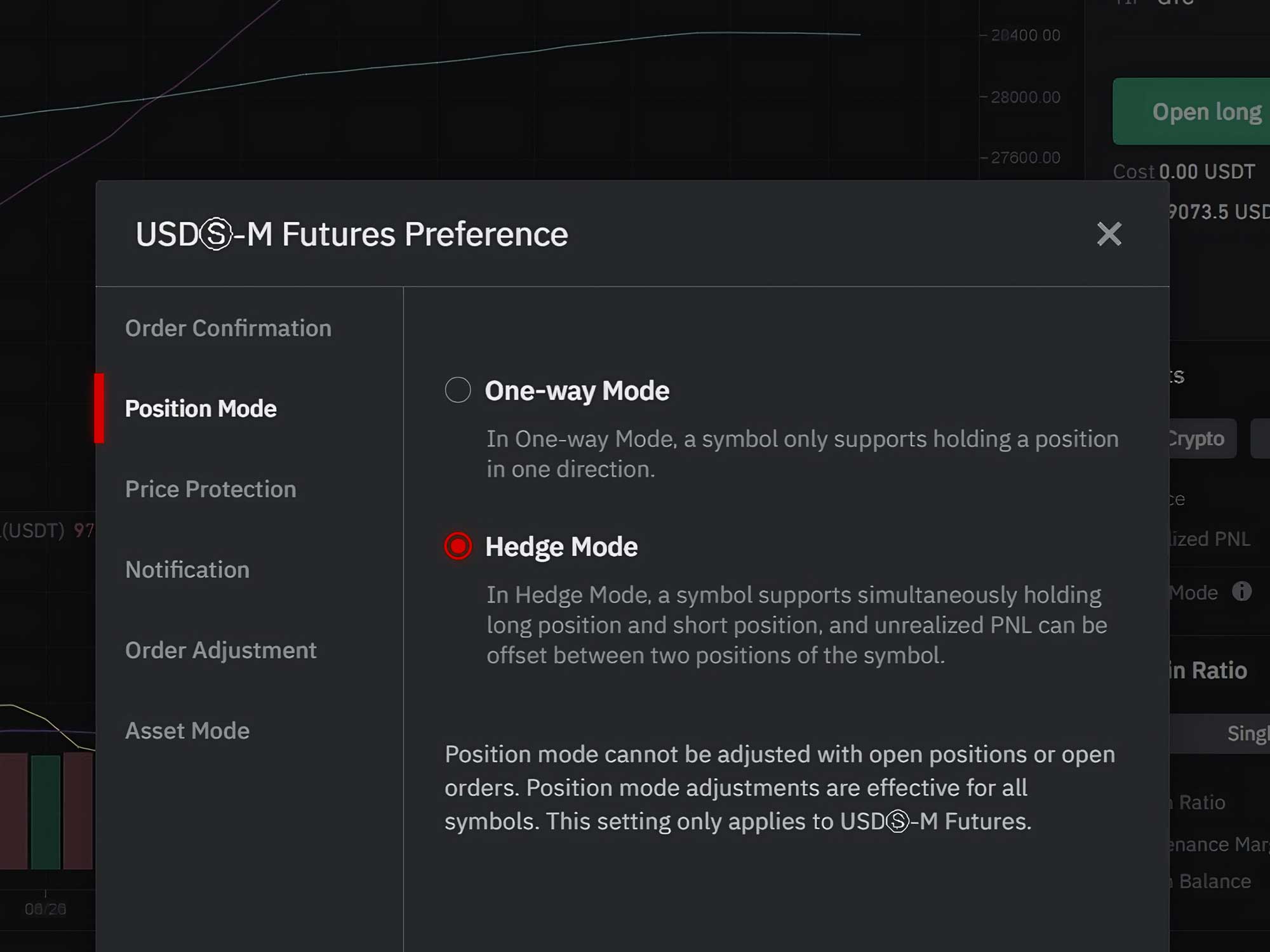Click the info icon beside Mode
The height and width of the screenshot is (952, 1270).
tap(1241, 592)
